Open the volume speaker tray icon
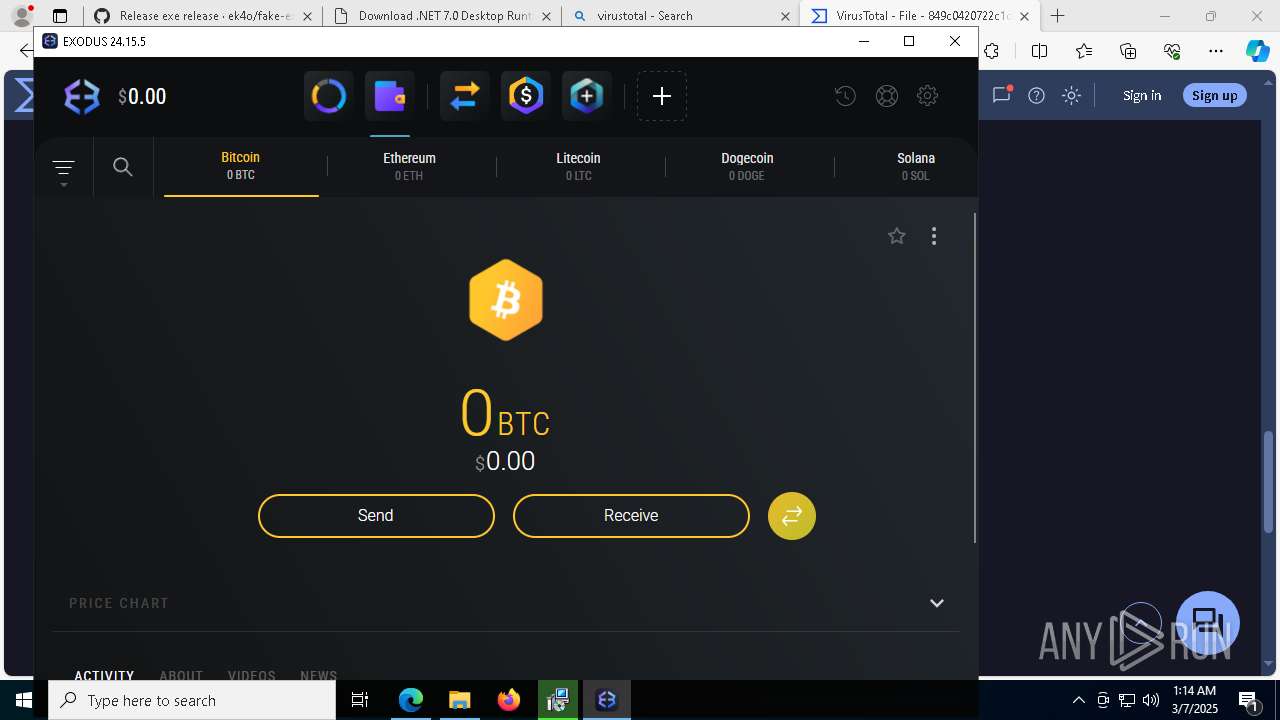The height and width of the screenshot is (720, 1280). 1151,700
